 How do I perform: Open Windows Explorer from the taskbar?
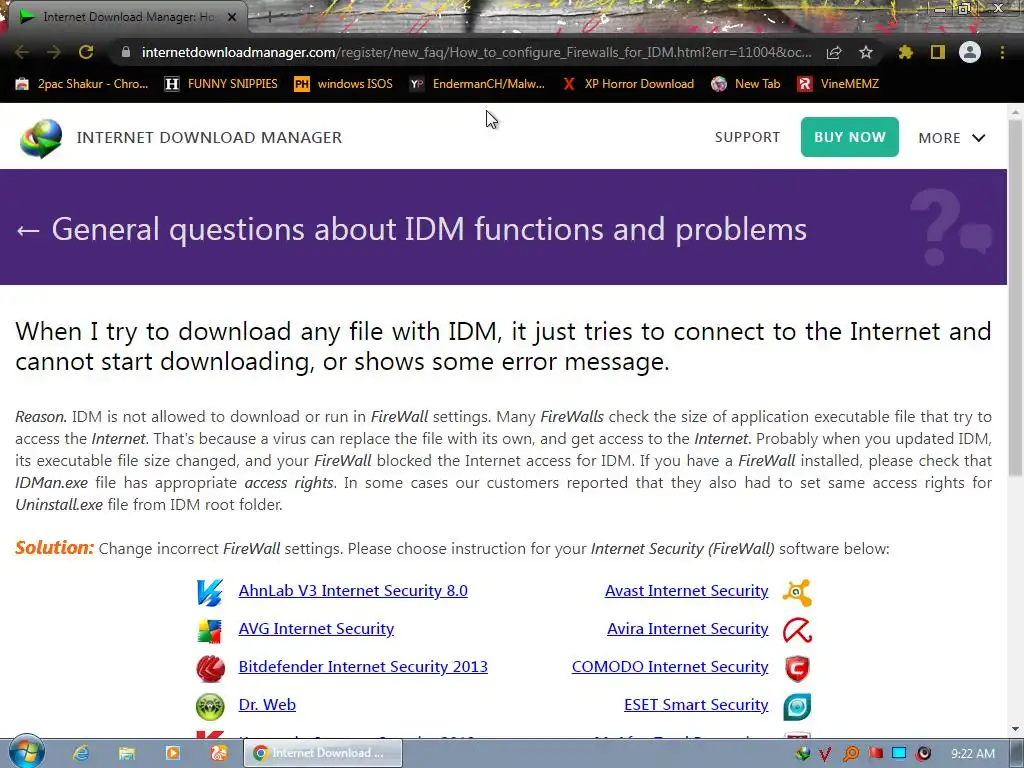pyautogui.click(x=127, y=753)
